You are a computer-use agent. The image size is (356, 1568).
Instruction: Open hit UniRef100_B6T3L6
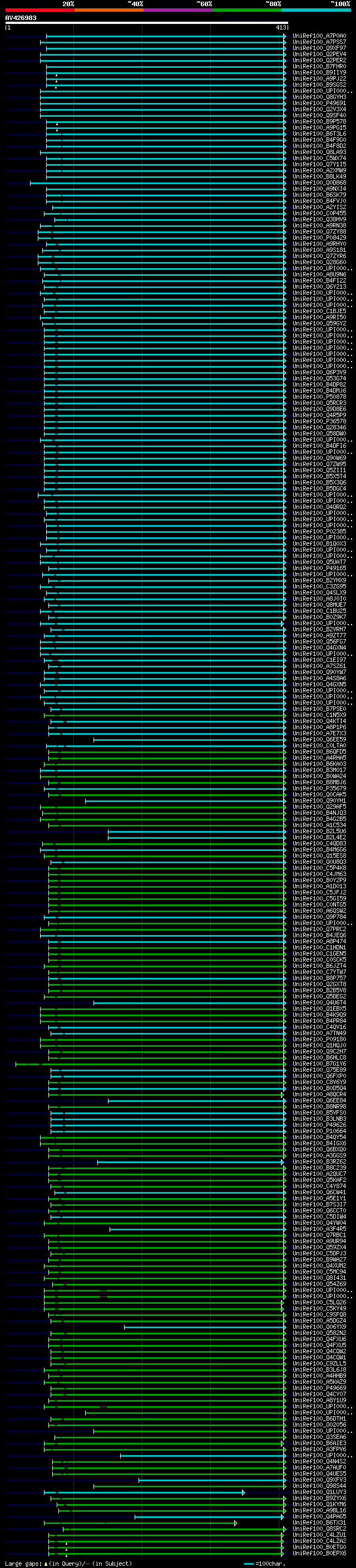pyautogui.click(x=319, y=134)
